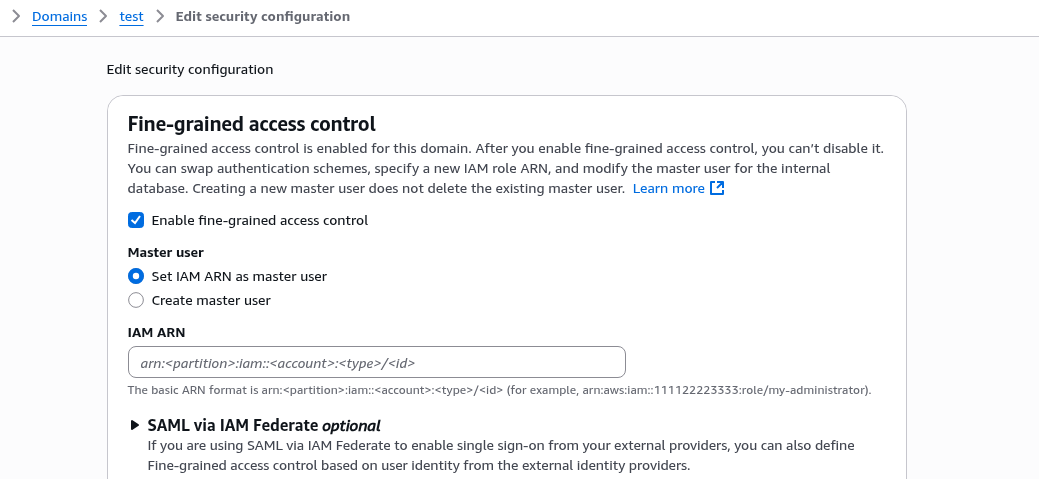Select Set IAM ARN as master user radio

136,276
